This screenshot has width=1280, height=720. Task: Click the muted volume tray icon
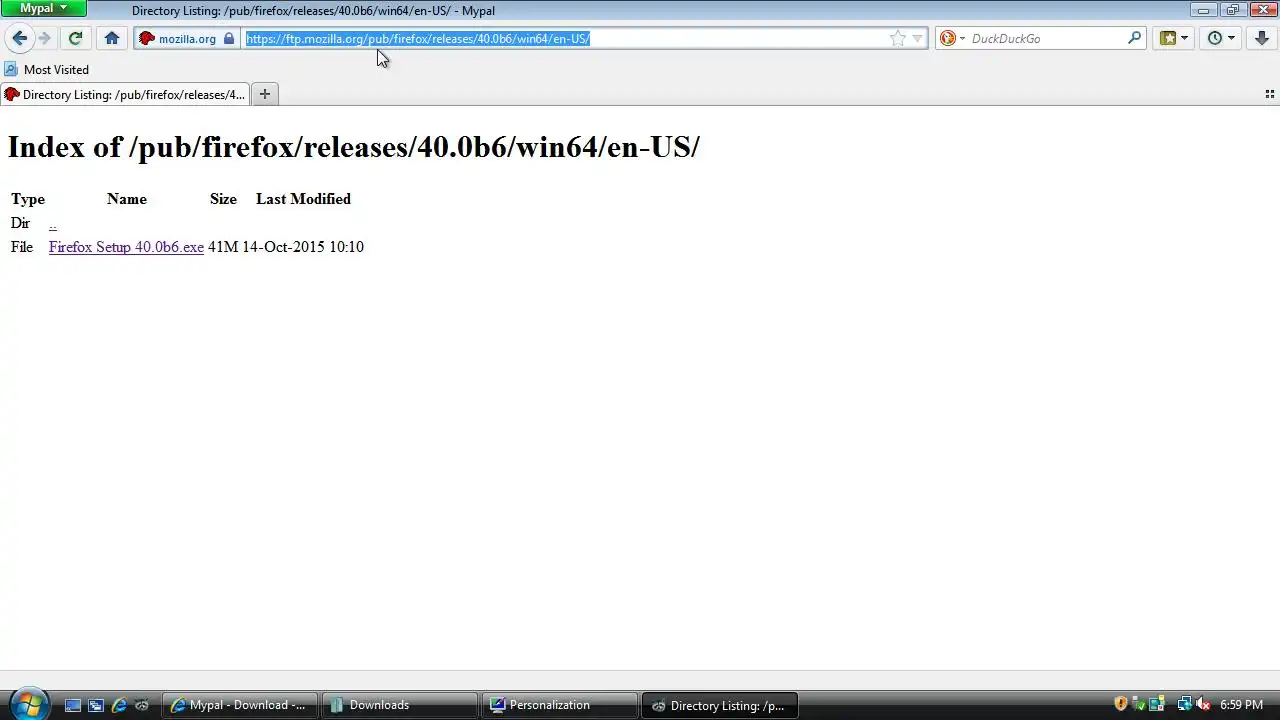[1203, 704]
